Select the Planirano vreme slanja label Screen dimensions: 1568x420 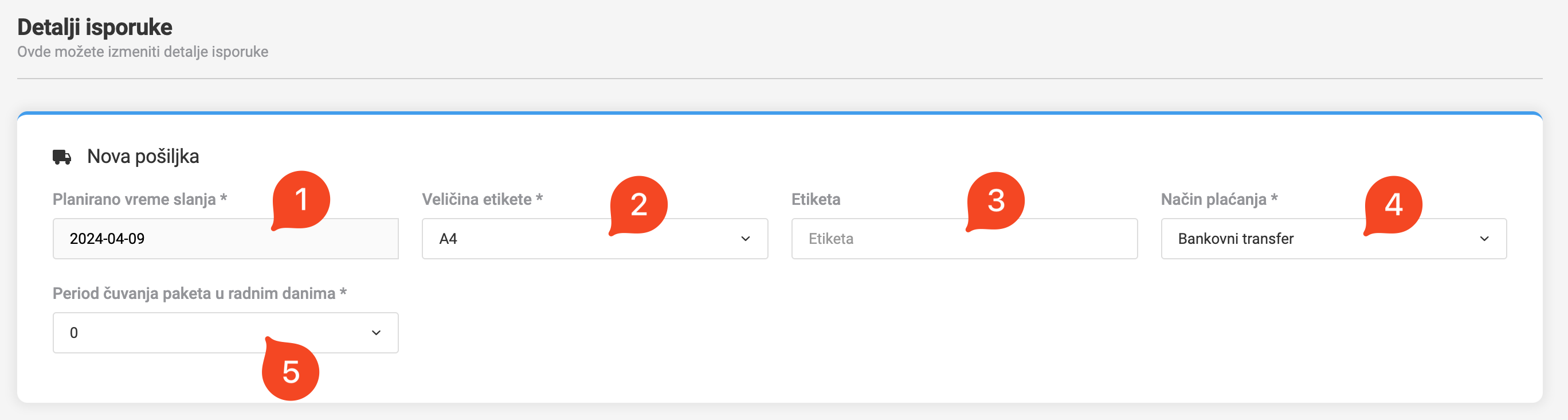tap(139, 199)
